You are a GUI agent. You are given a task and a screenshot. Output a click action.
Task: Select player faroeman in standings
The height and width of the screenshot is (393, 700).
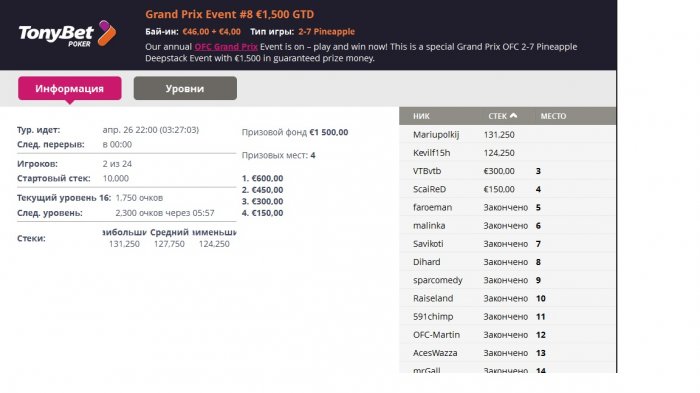(x=508, y=207)
